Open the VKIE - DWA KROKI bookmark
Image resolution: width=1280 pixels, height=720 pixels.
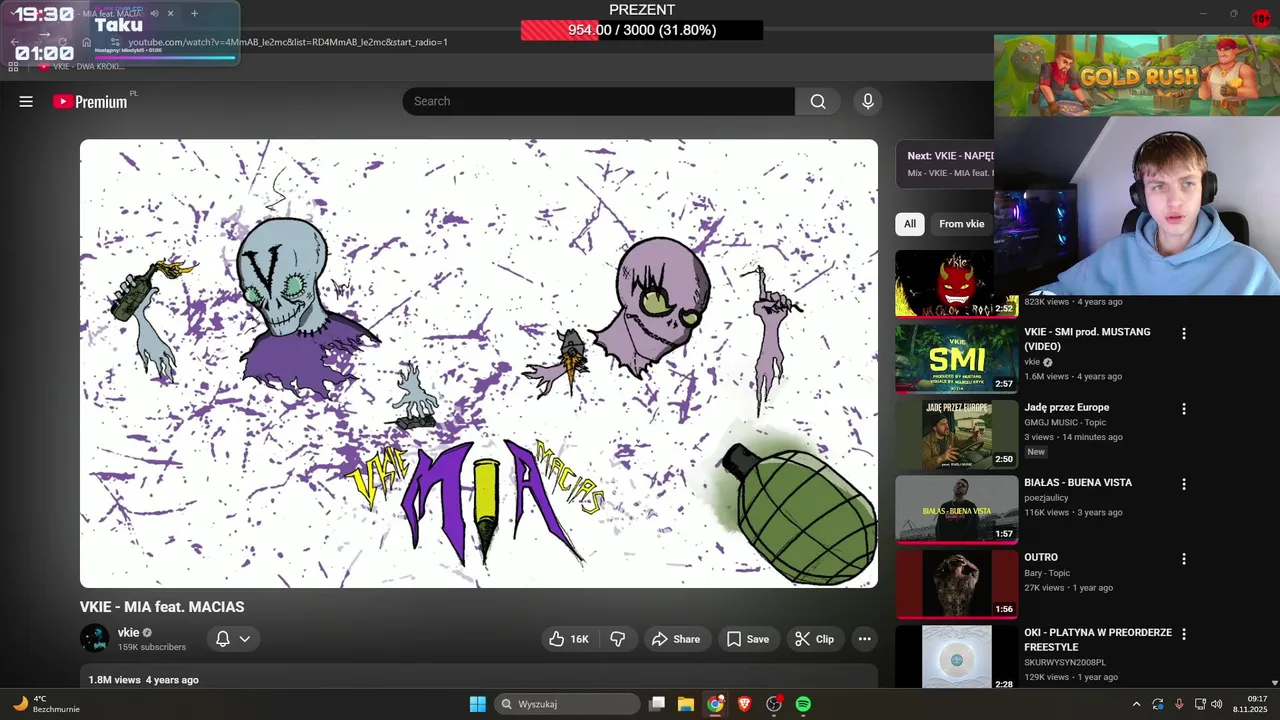coord(82,66)
